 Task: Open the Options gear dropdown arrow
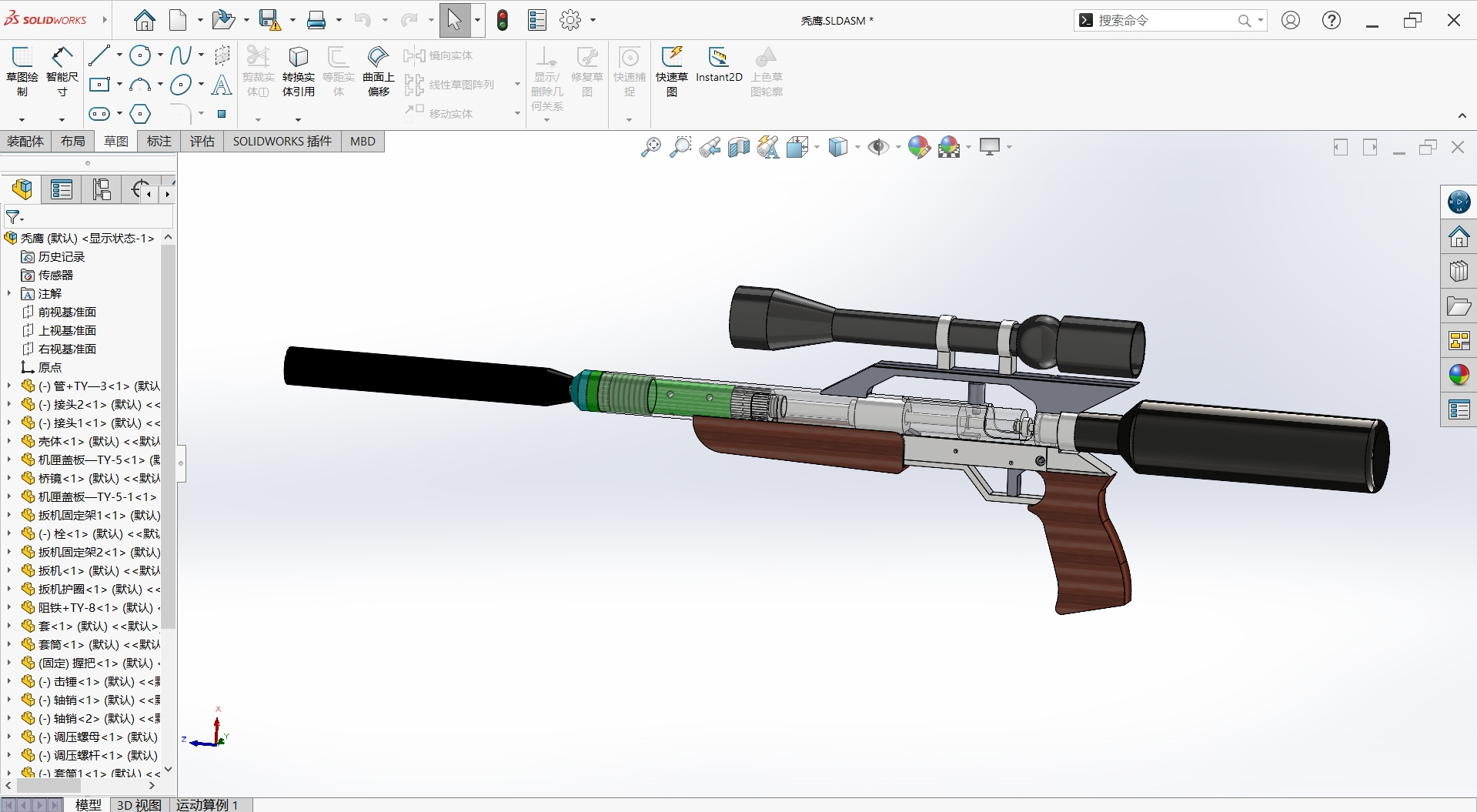coord(593,21)
